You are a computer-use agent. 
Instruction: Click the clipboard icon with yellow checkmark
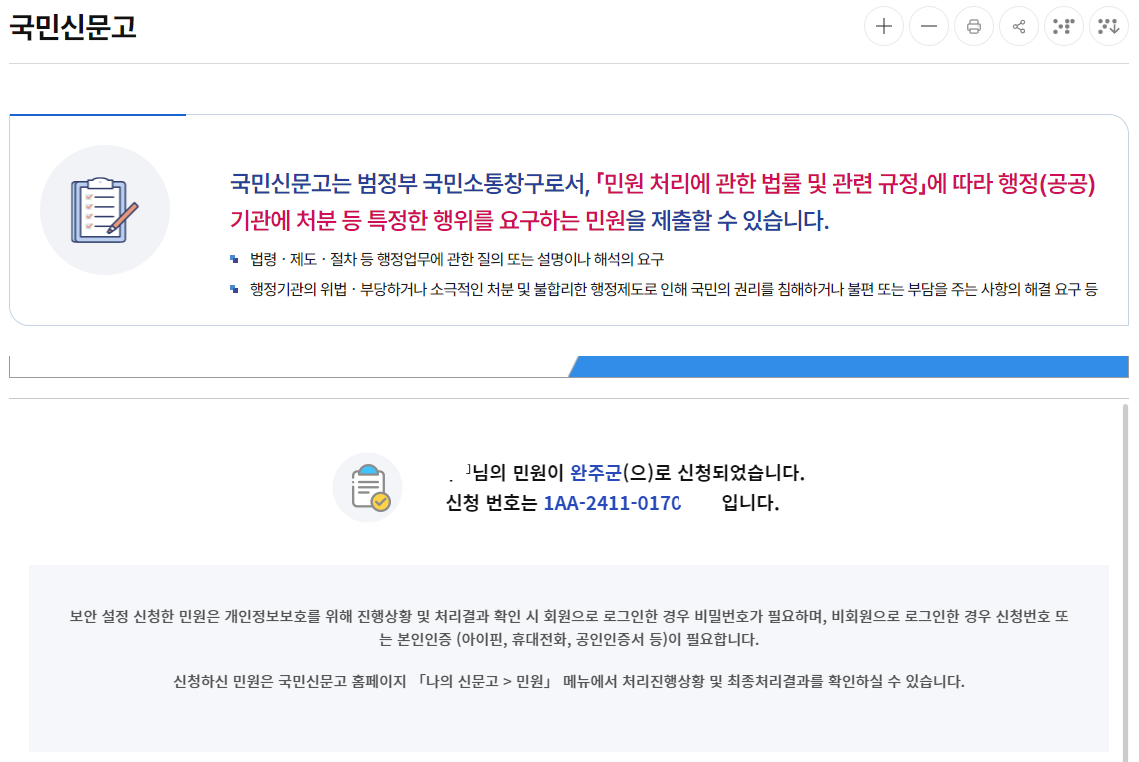[368, 487]
